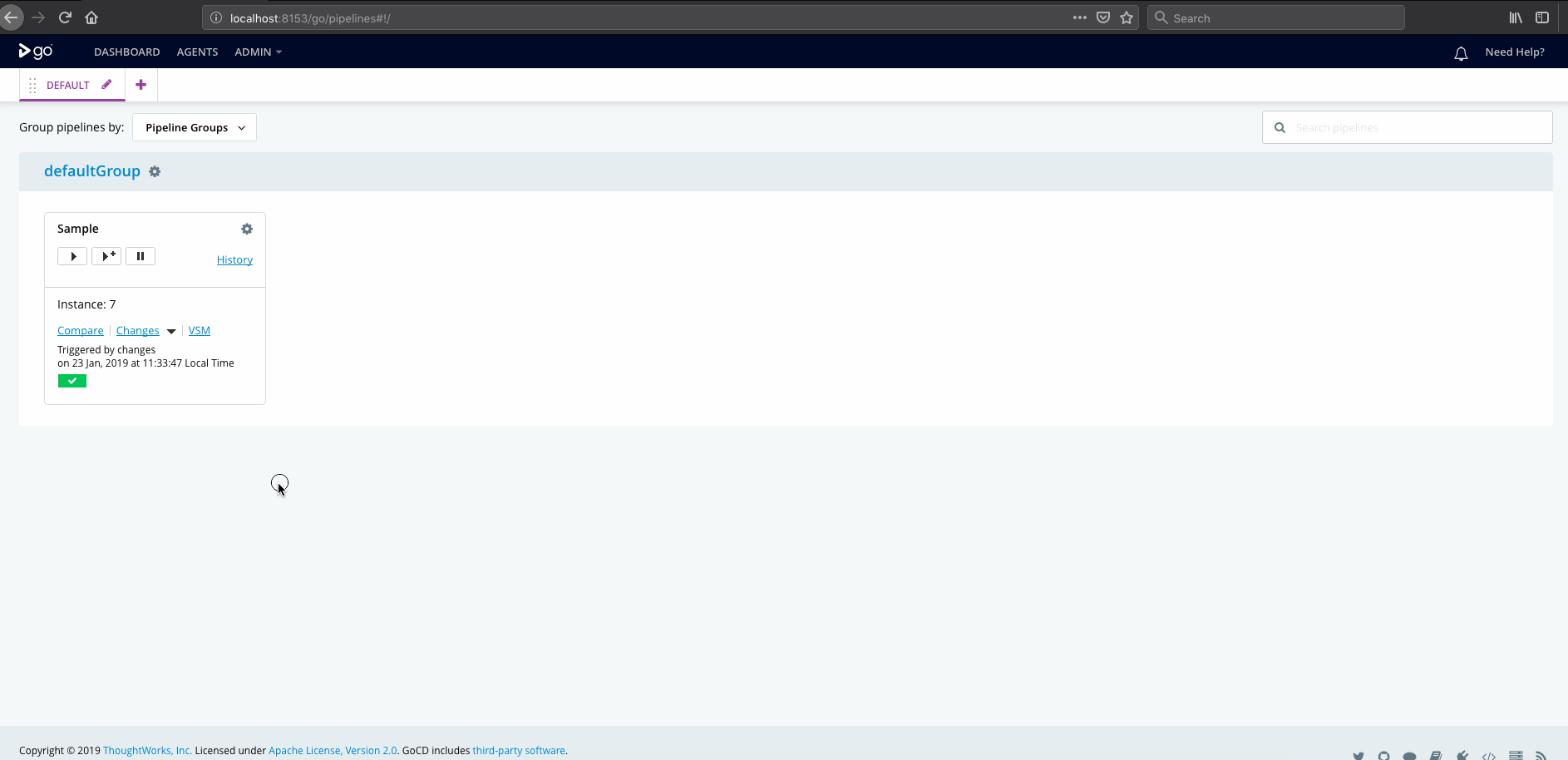Trigger Sample pipeline with options
Image resolution: width=1568 pixels, height=760 pixels.
pyautogui.click(x=106, y=256)
